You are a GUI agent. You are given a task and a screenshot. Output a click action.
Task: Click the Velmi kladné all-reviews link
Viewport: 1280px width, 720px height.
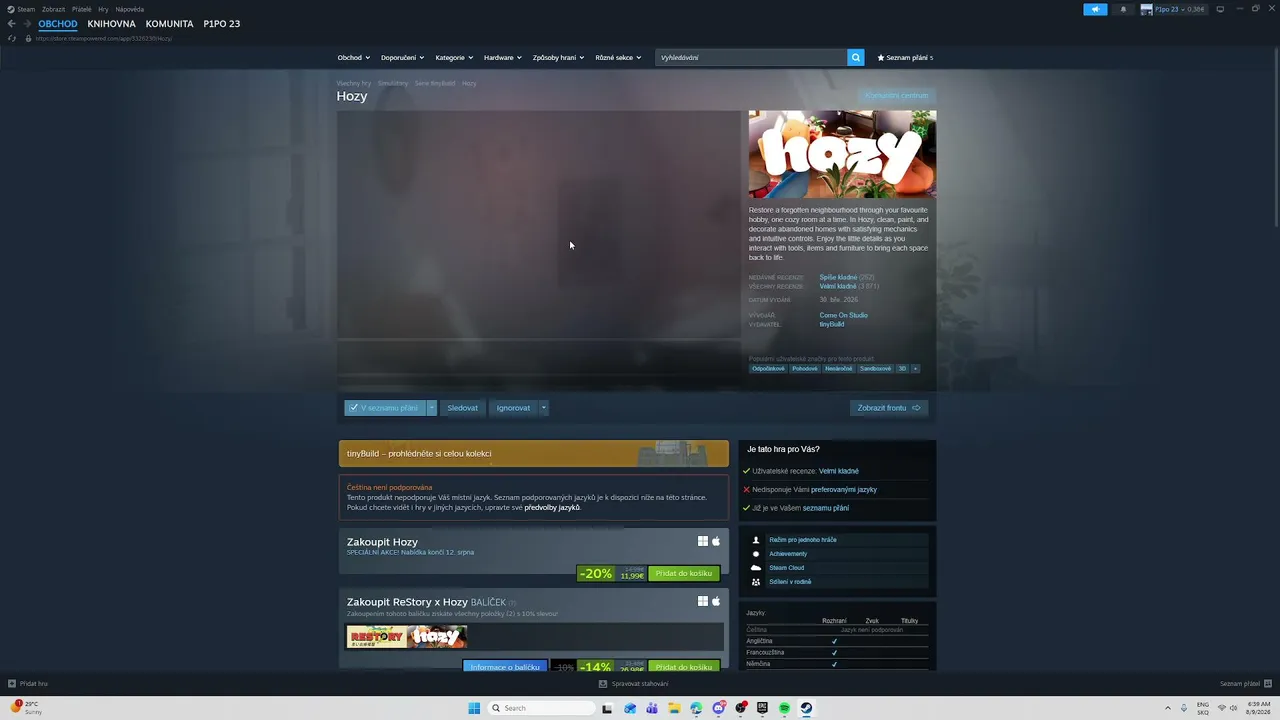(838, 287)
